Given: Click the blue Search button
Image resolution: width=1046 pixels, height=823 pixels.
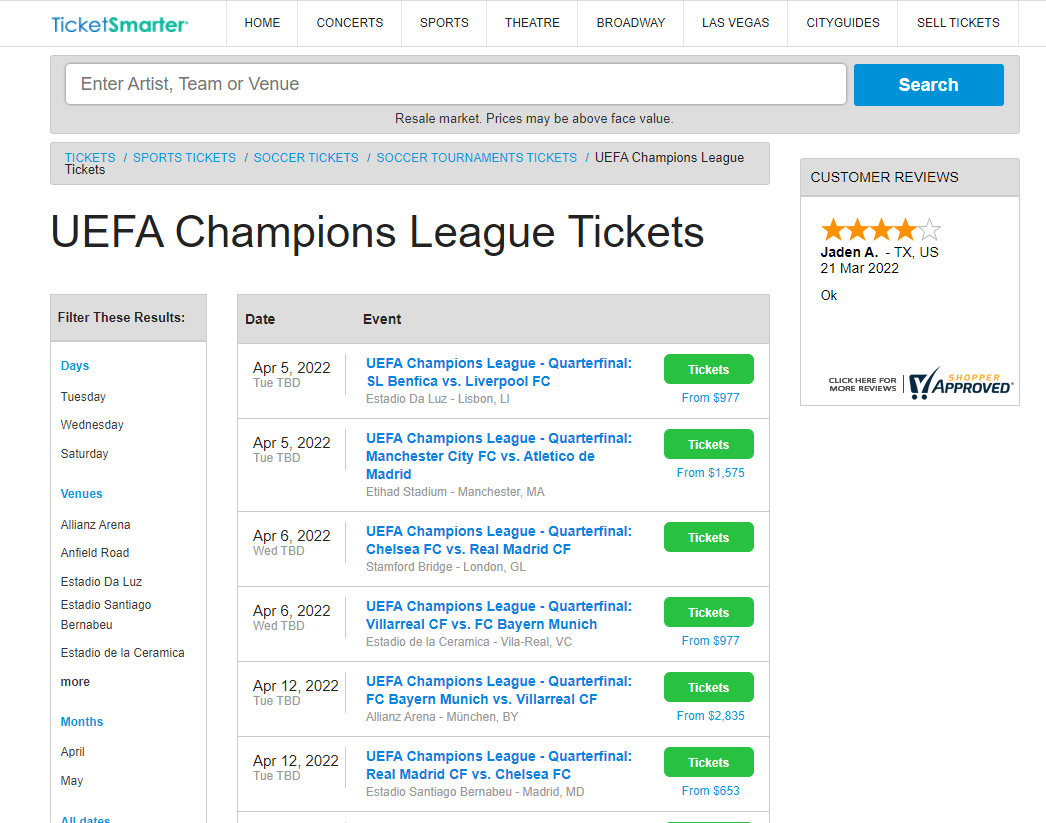Looking at the screenshot, I should pos(928,85).
